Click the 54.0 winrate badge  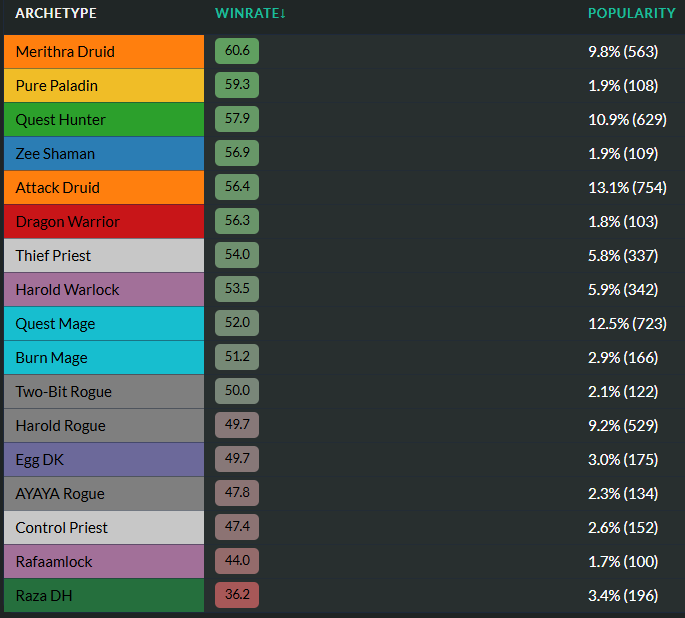click(237, 255)
